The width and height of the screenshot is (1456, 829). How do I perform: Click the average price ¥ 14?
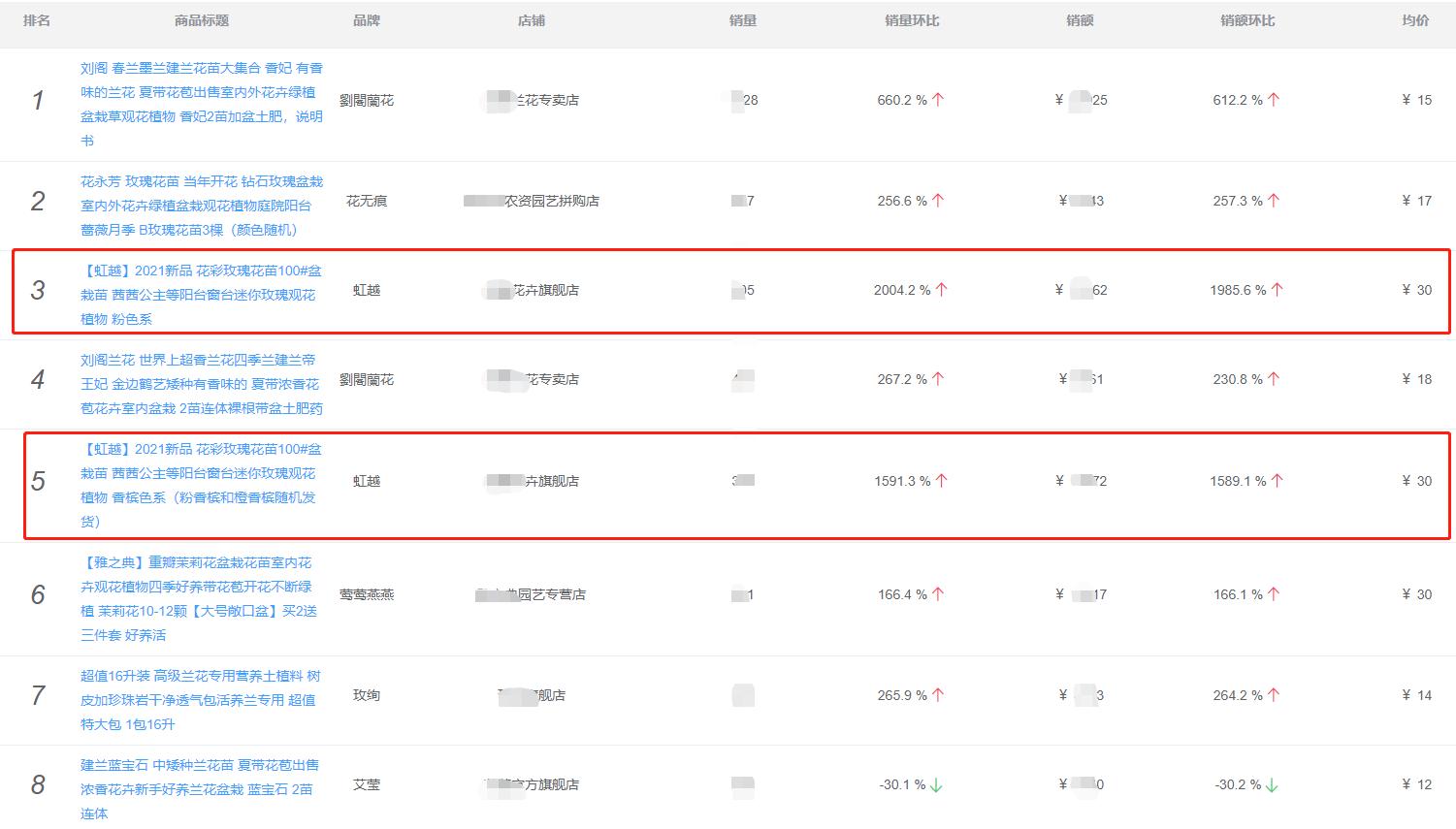(1416, 695)
